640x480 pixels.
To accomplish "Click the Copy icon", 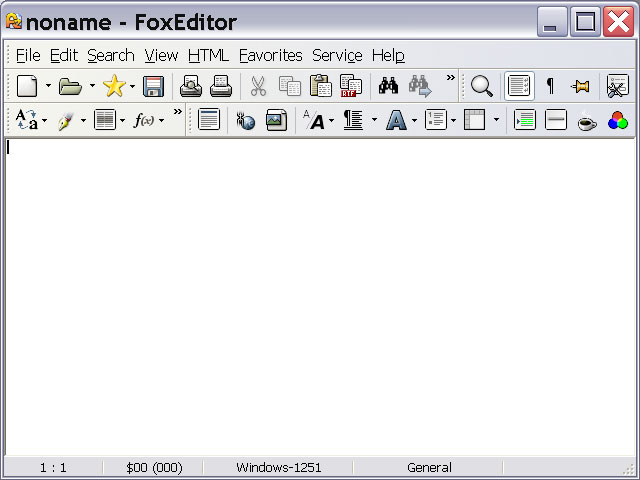I will (x=289, y=86).
